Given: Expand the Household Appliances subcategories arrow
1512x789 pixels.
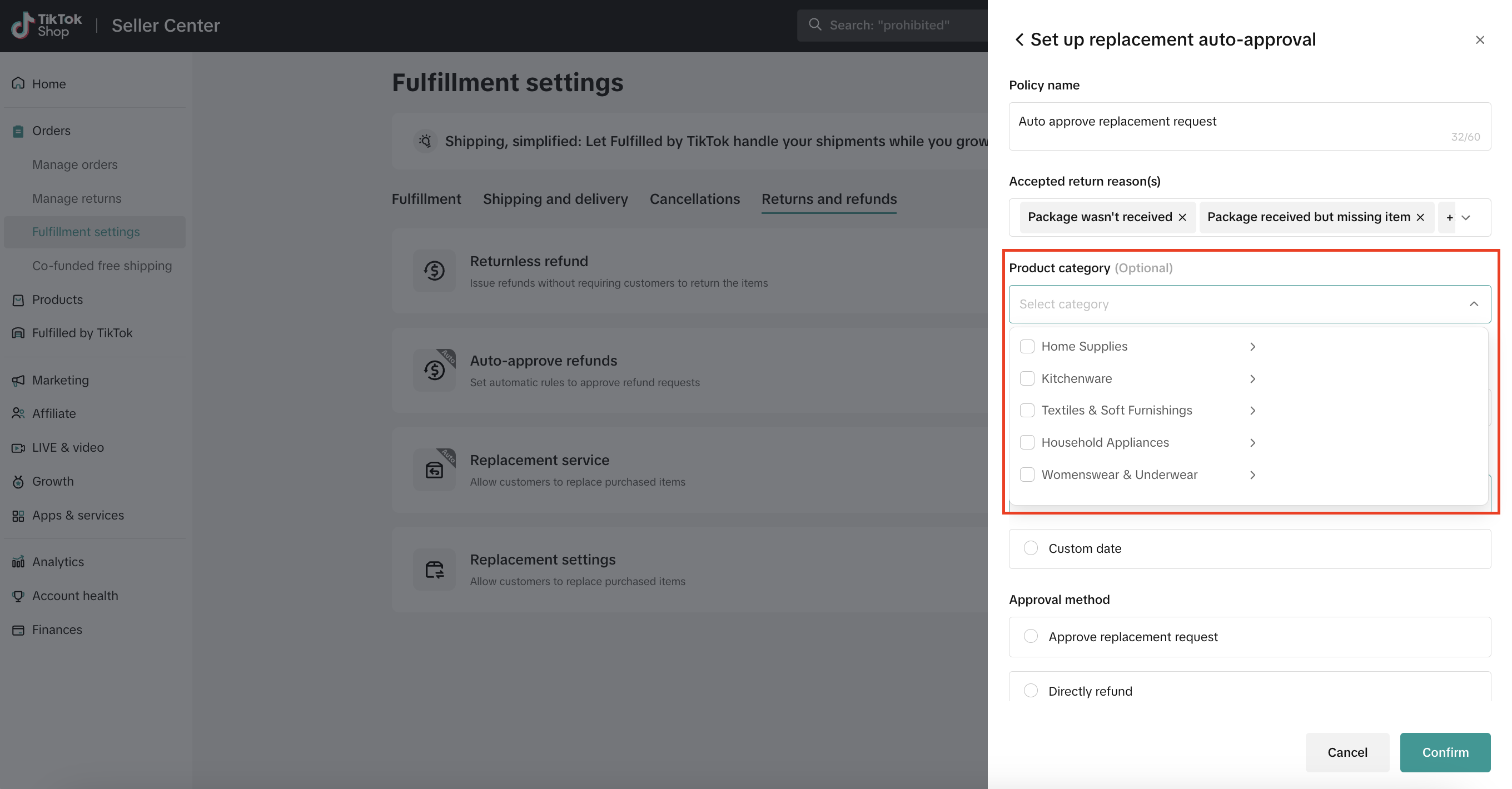Looking at the screenshot, I should click(1252, 443).
